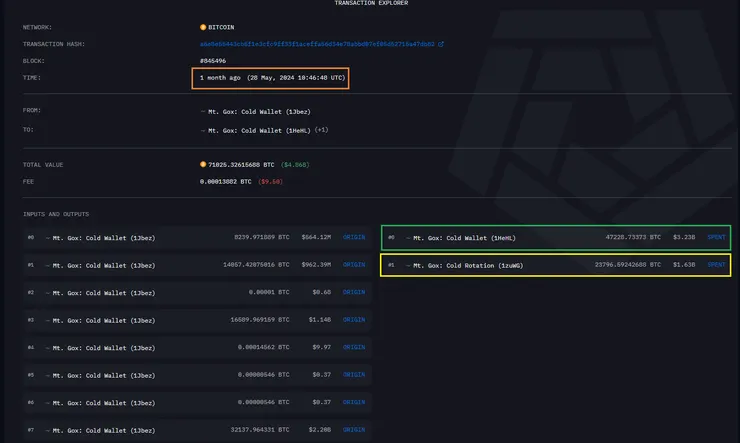
Task: Open the SPENT link for output #0 (1HeHL)
Action: click(716, 237)
